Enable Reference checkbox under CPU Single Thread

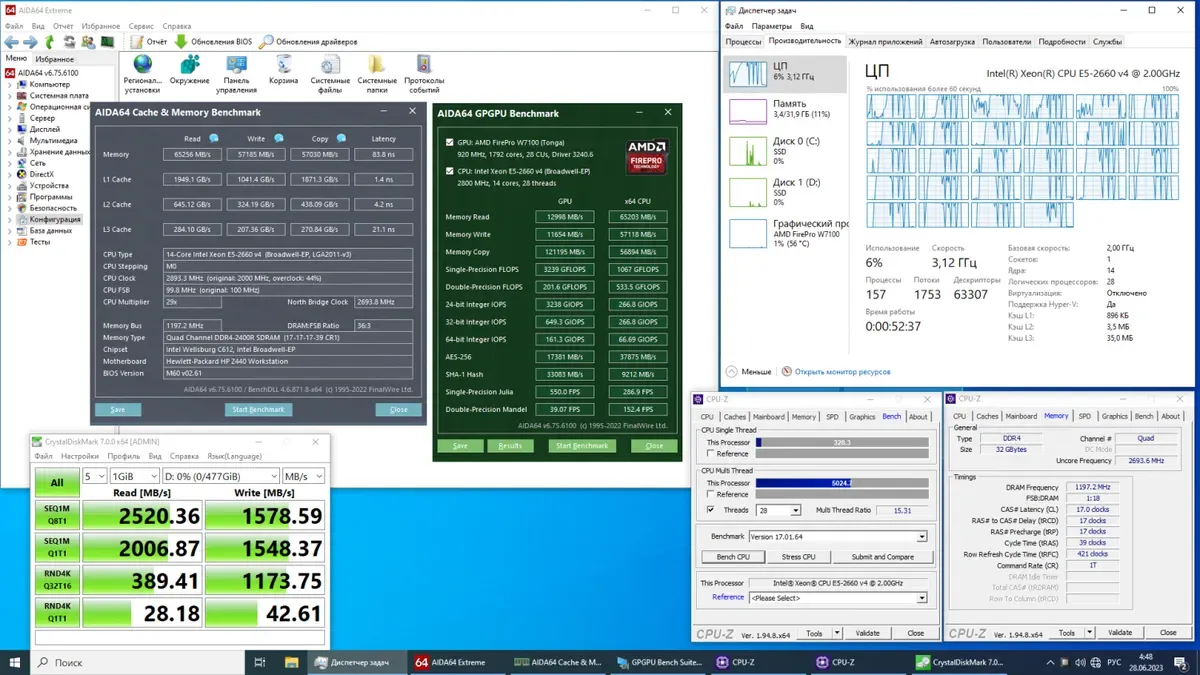click(710, 454)
